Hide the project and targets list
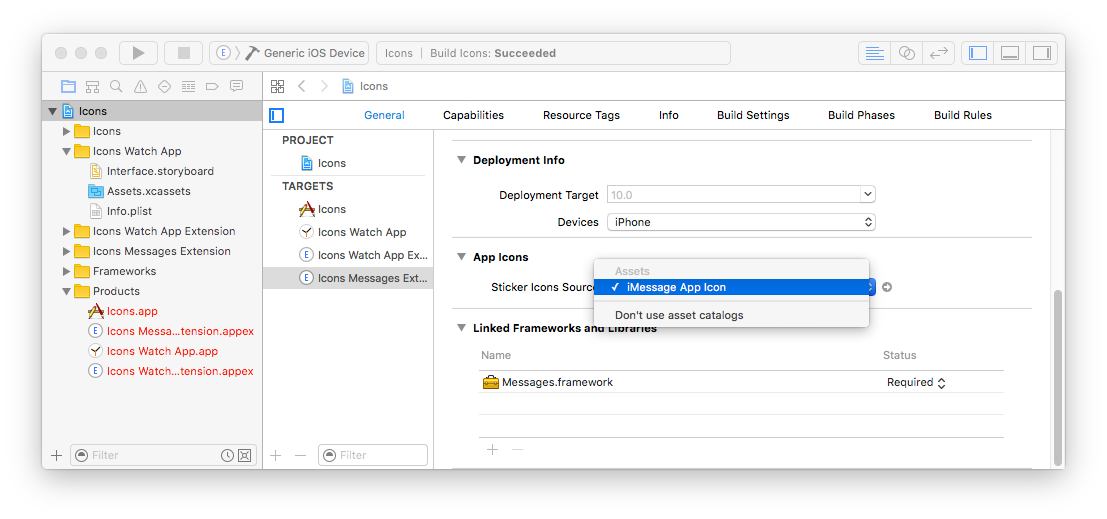This screenshot has width=1107, height=519. point(277,115)
